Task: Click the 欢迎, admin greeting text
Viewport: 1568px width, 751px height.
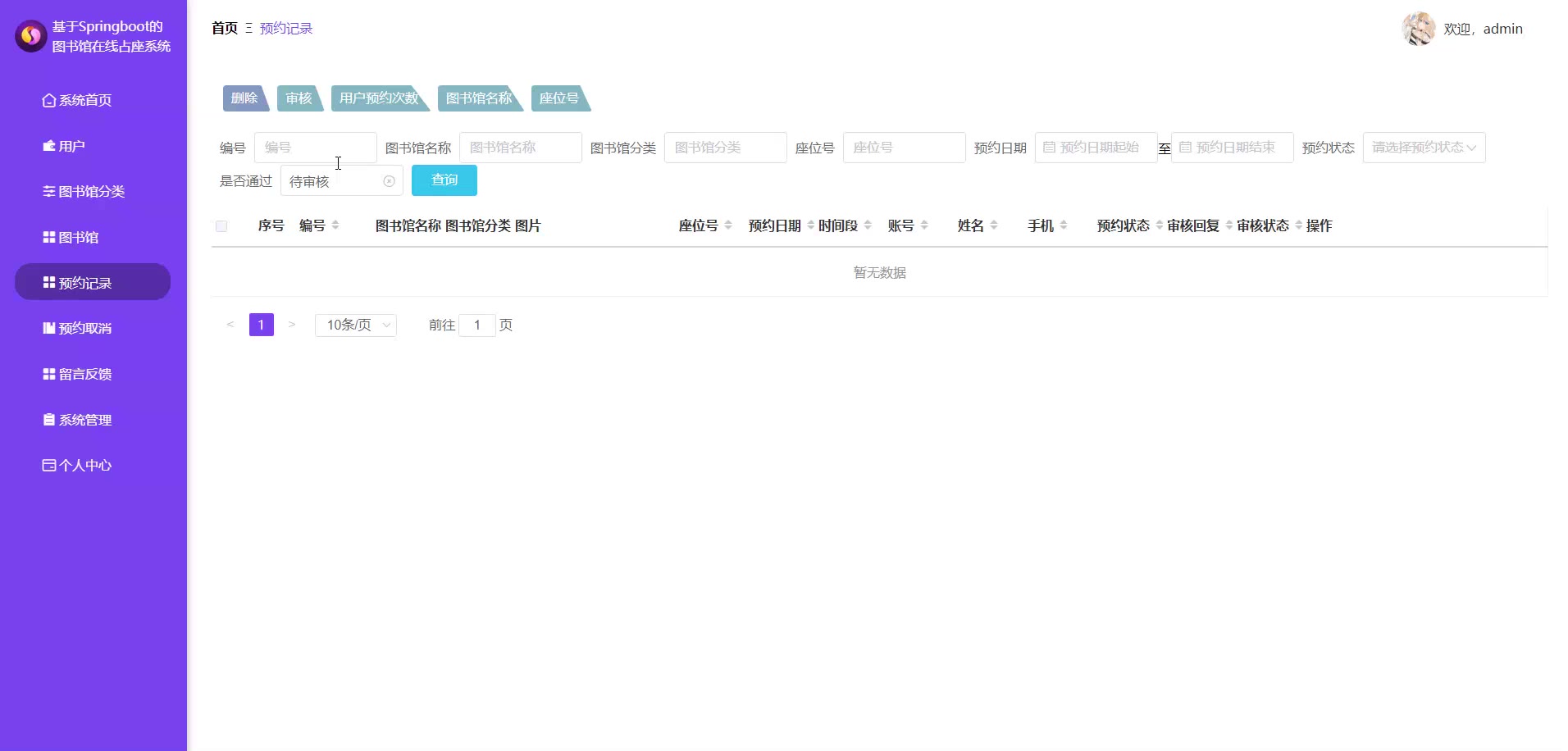Action: click(x=1483, y=29)
